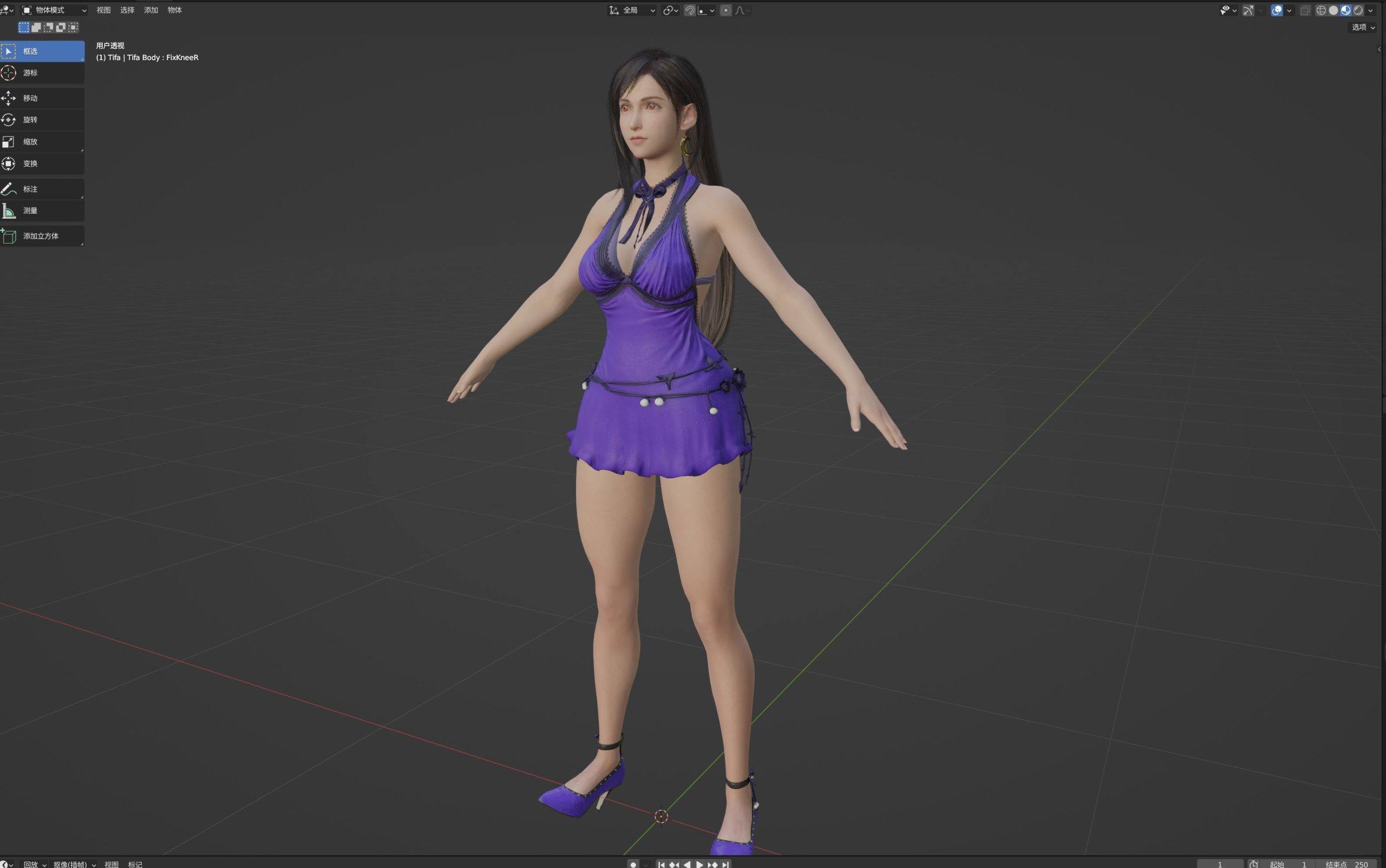This screenshot has height=868, width=1386.
Task: Open the transform pivot point dropdown
Action: point(670,10)
